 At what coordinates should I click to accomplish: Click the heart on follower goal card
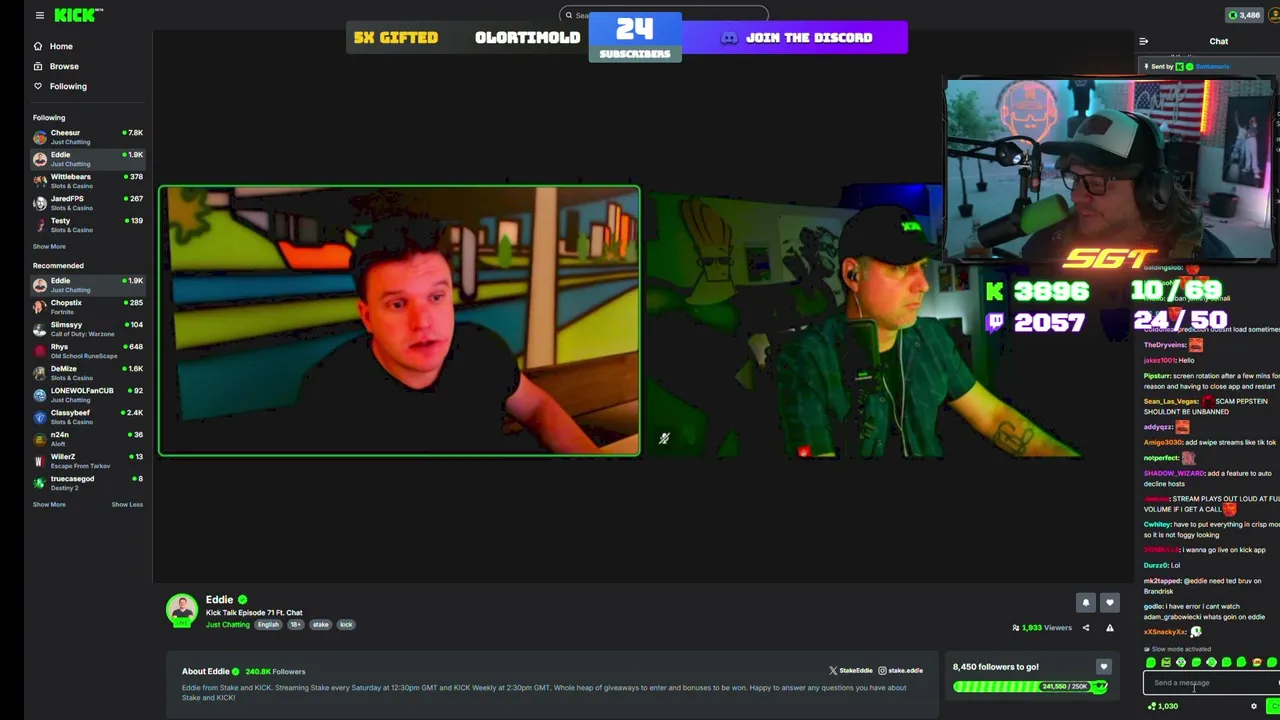click(1103, 667)
